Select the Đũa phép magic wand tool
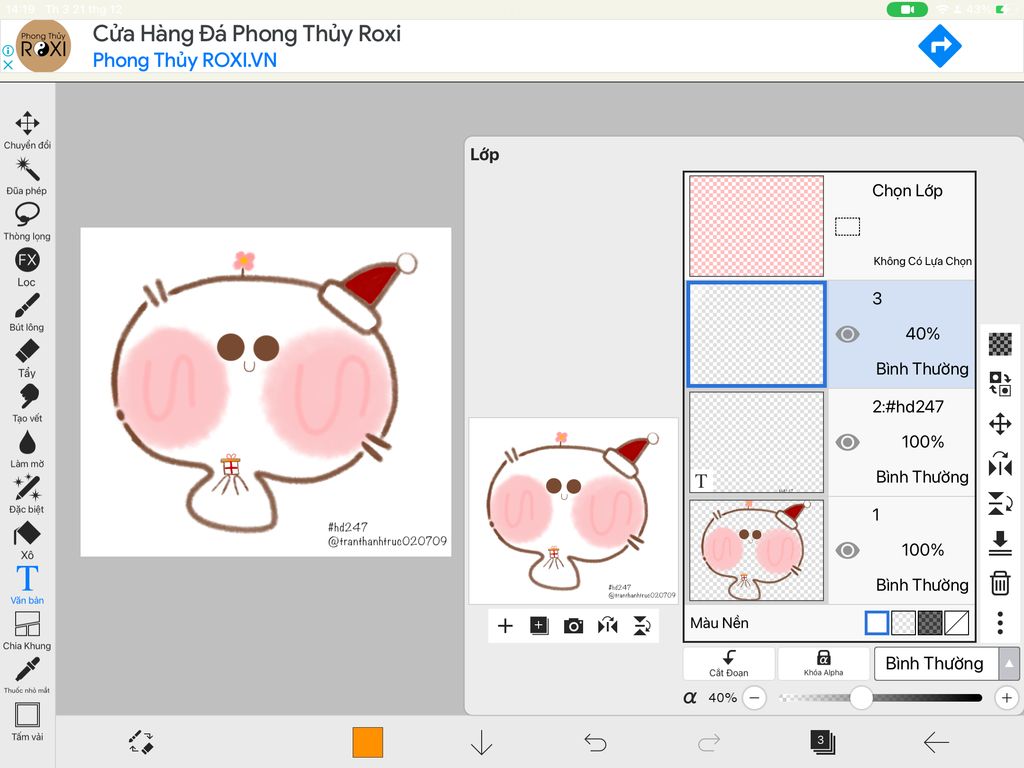1024x768 pixels. tap(27, 176)
